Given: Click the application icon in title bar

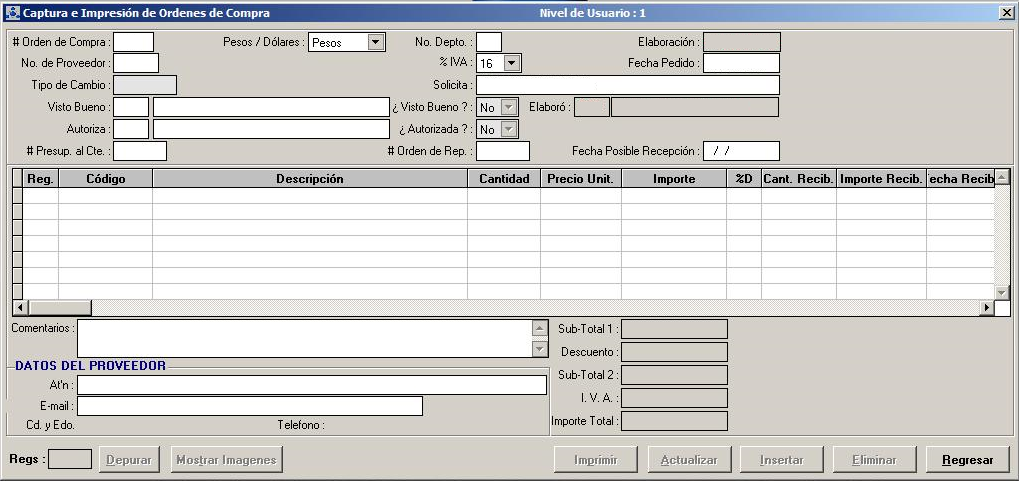Looking at the screenshot, I should (12, 13).
